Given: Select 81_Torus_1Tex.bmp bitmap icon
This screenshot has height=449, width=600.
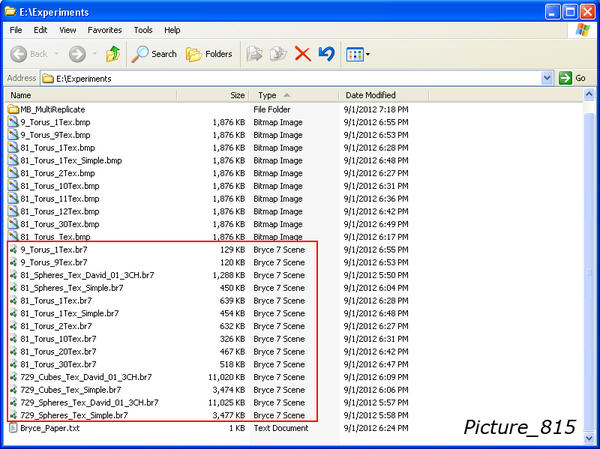Looking at the screenshot, I should (x=13, y=147).
